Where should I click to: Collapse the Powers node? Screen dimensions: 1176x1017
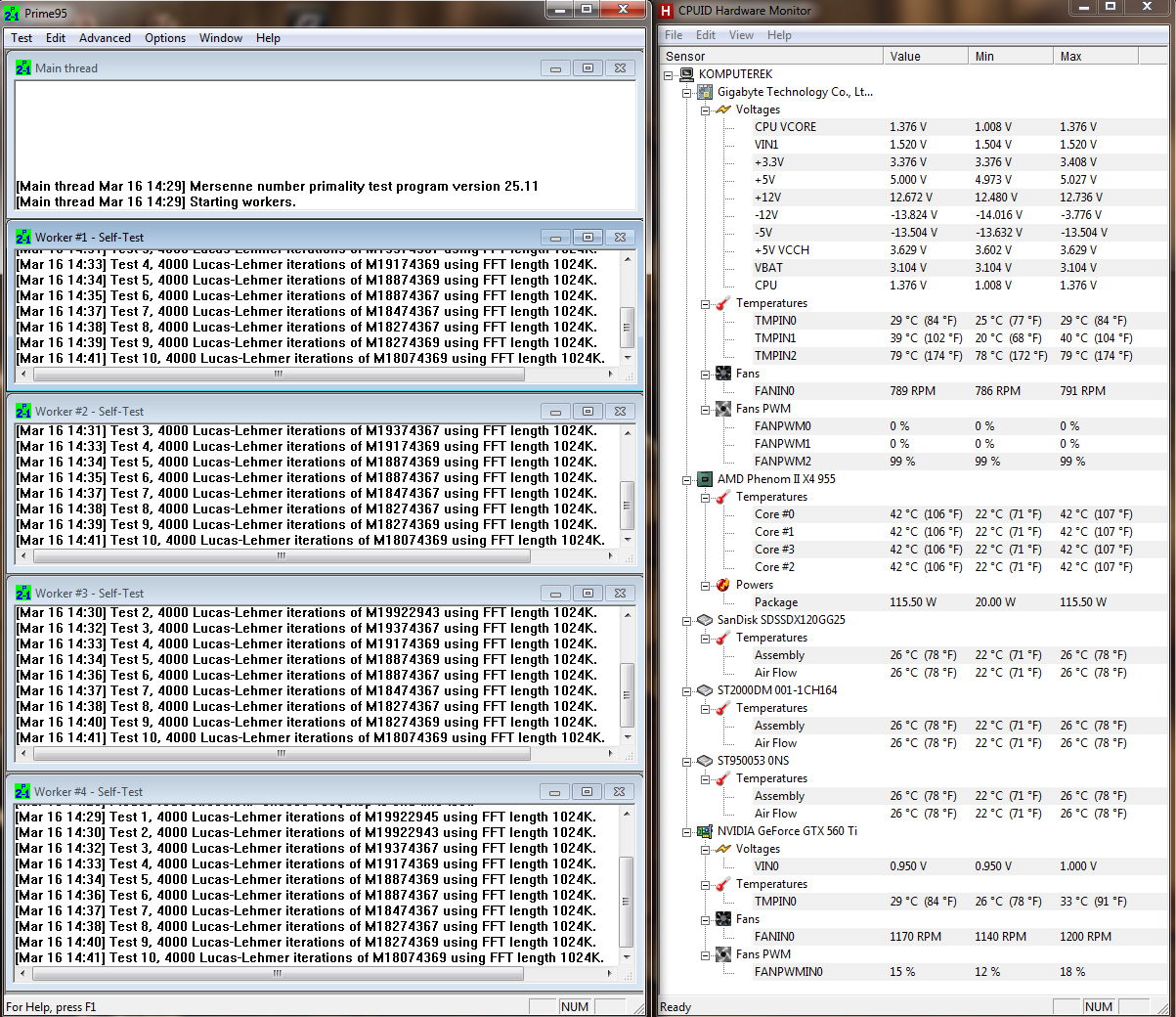(706, 586)
